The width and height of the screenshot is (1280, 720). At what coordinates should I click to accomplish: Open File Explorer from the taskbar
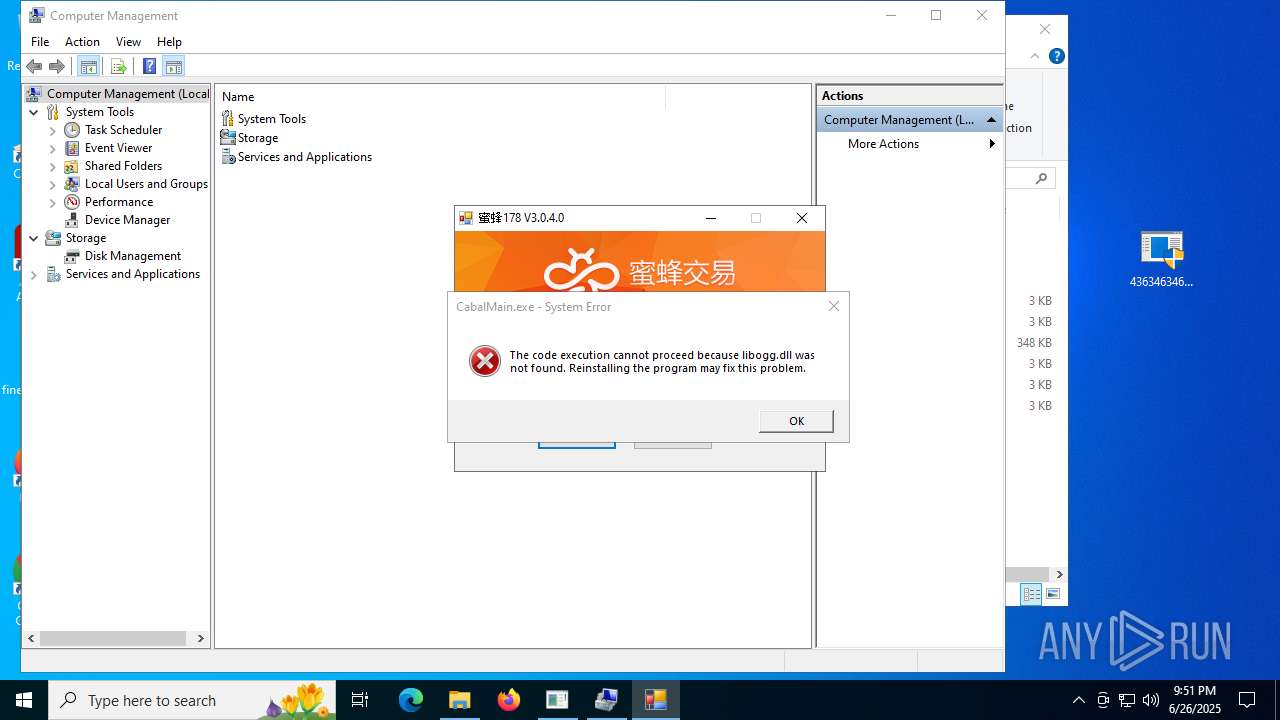coord(460,700)
